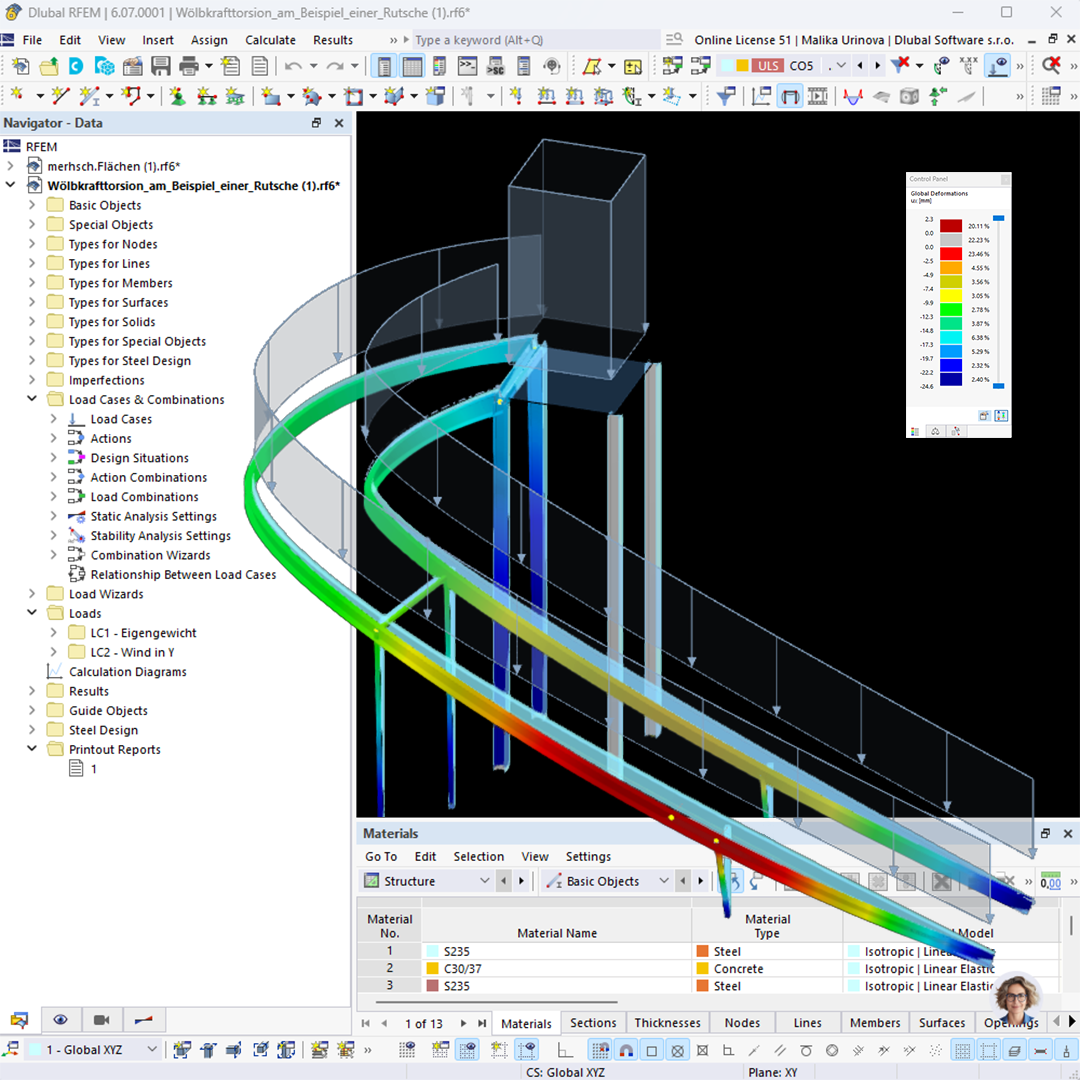Toggle the magnet object snap button
The height and width of the screenshot is (1080, 1080).
click(626, 1050)
